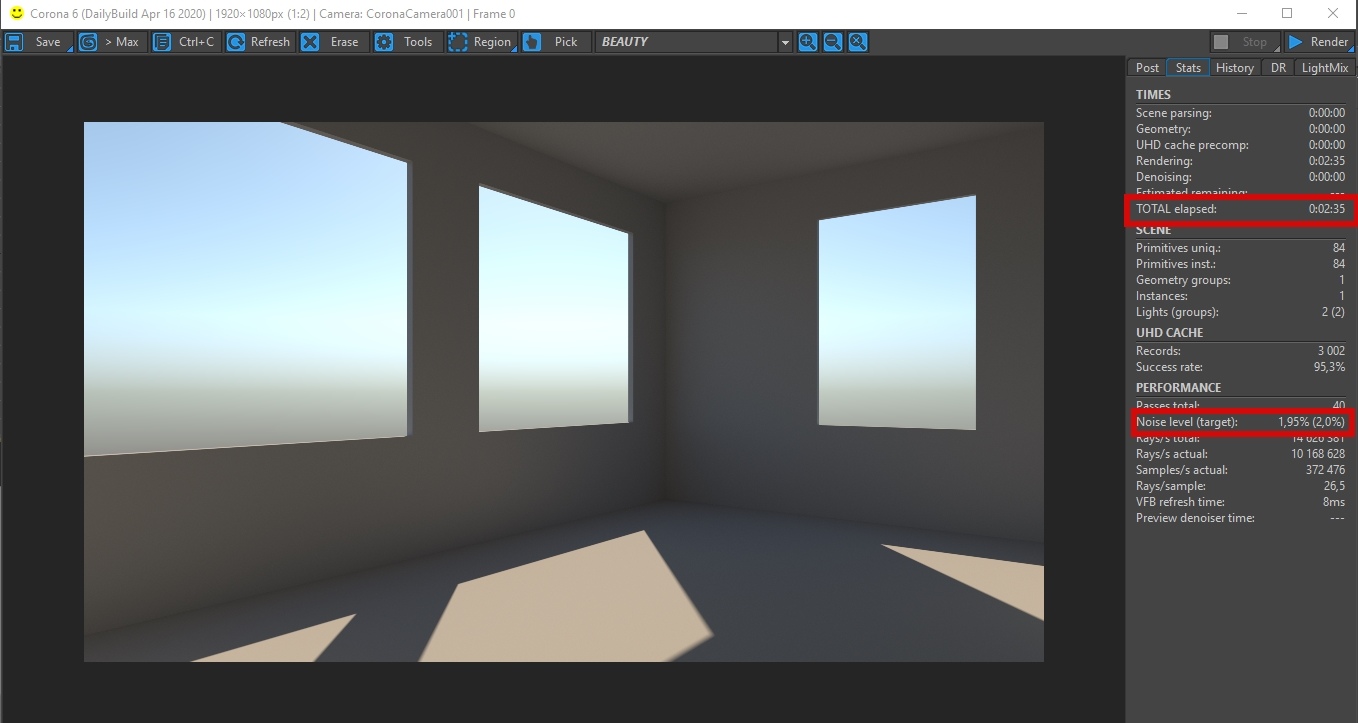Click the Refresh icon in the toolbar
Screen dimensions: 1358x723
coord(236,42)
